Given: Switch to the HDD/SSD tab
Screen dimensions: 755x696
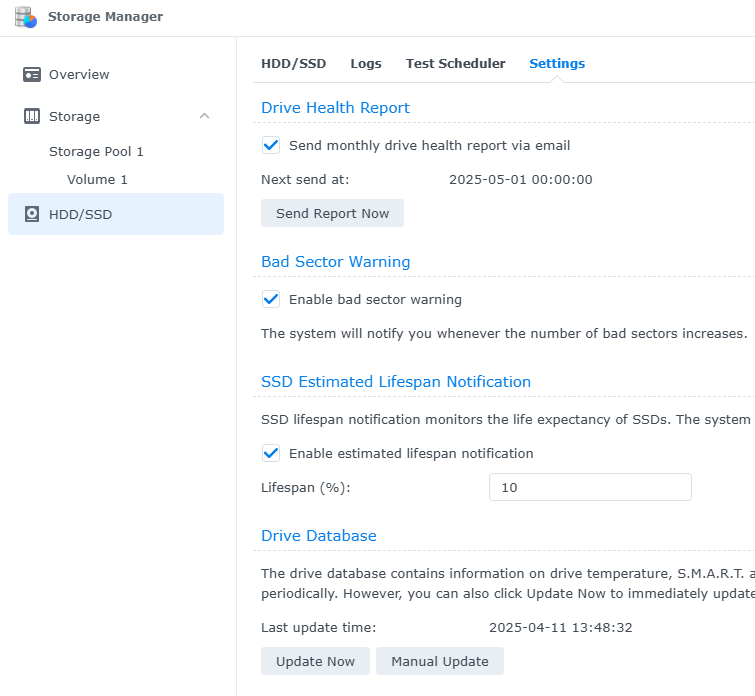Looking at the screenshot, I should point(294,64).
